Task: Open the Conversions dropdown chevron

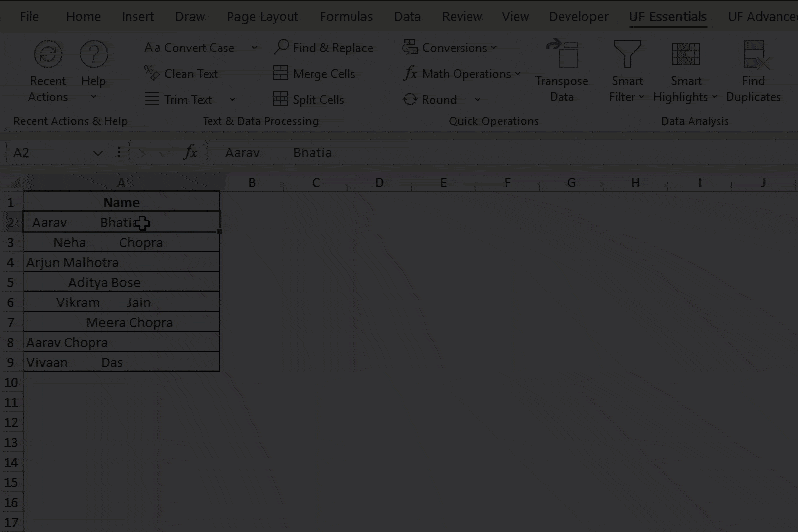Action: point(494,48)
